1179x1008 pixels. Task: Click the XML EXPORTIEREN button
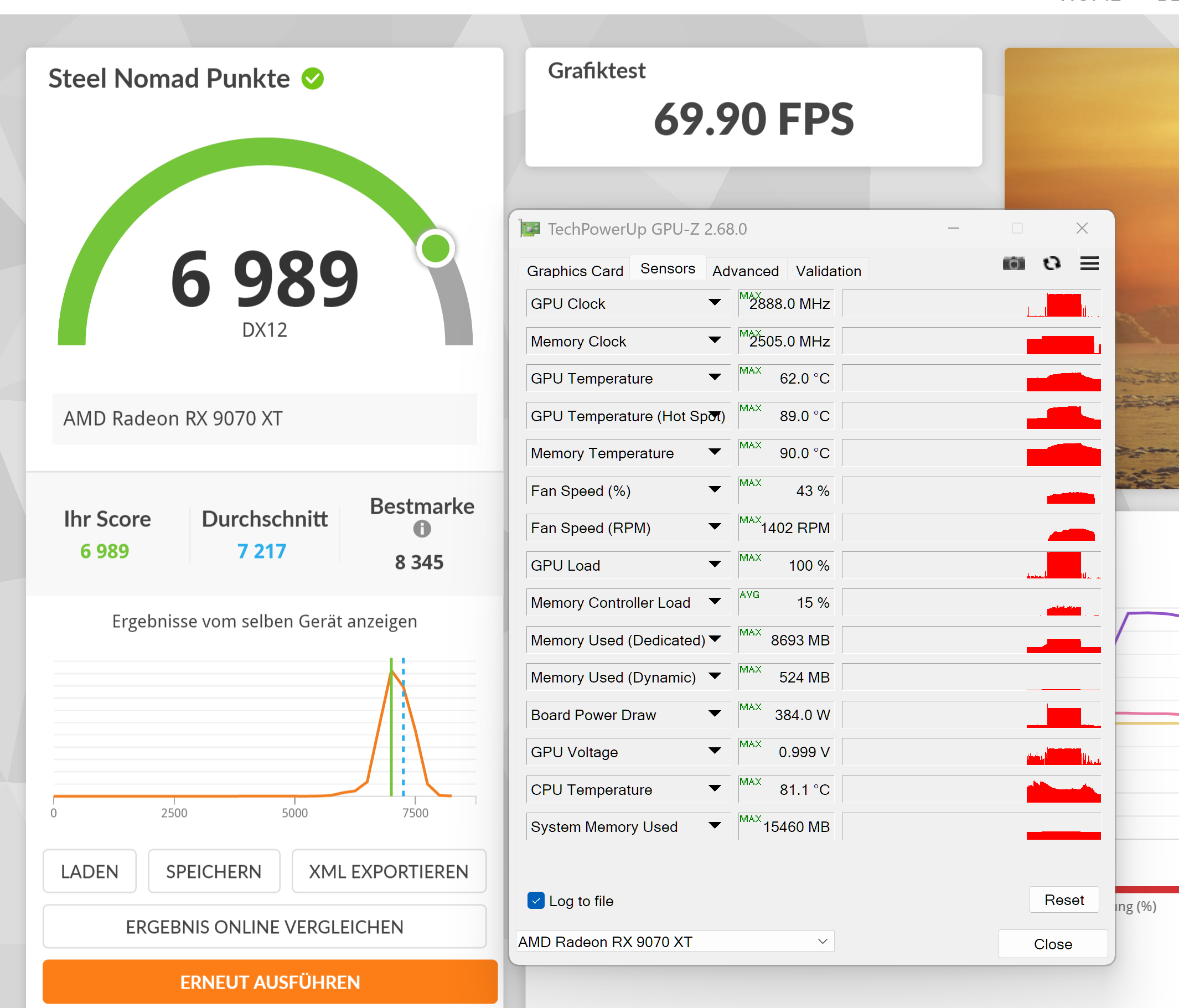[x=389, y=871]
